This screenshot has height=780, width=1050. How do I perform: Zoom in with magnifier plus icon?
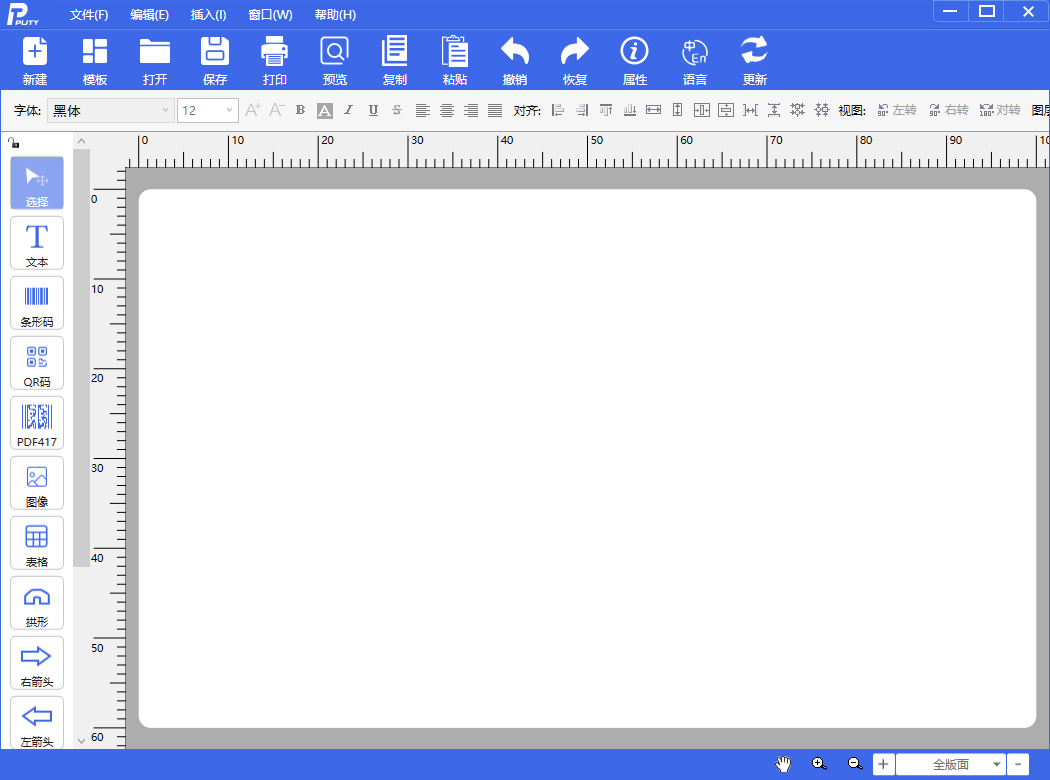[x=819, y=764]
